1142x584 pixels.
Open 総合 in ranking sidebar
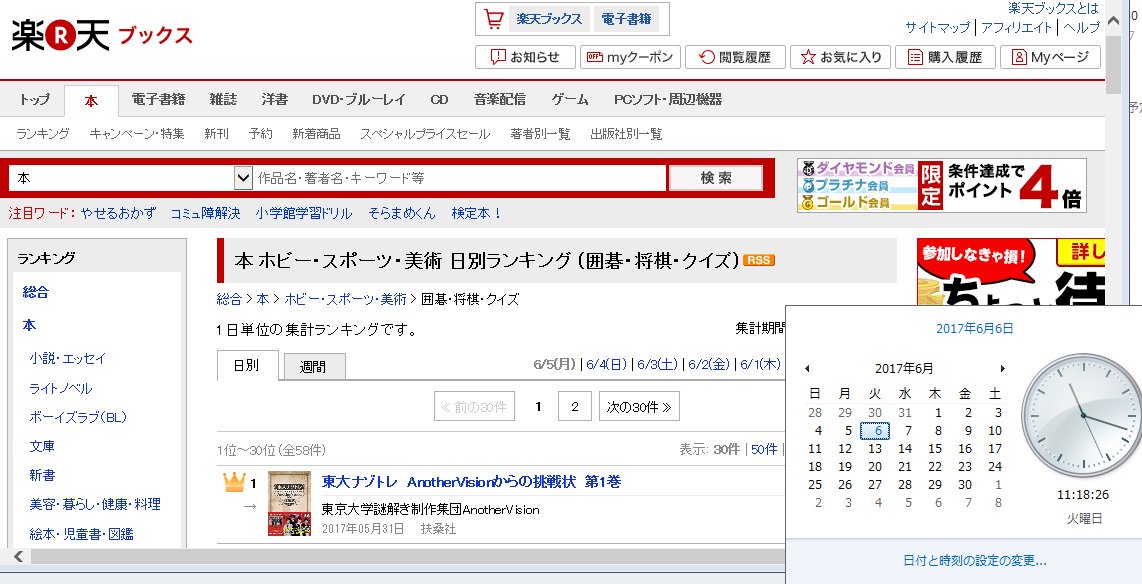(36, 292)
